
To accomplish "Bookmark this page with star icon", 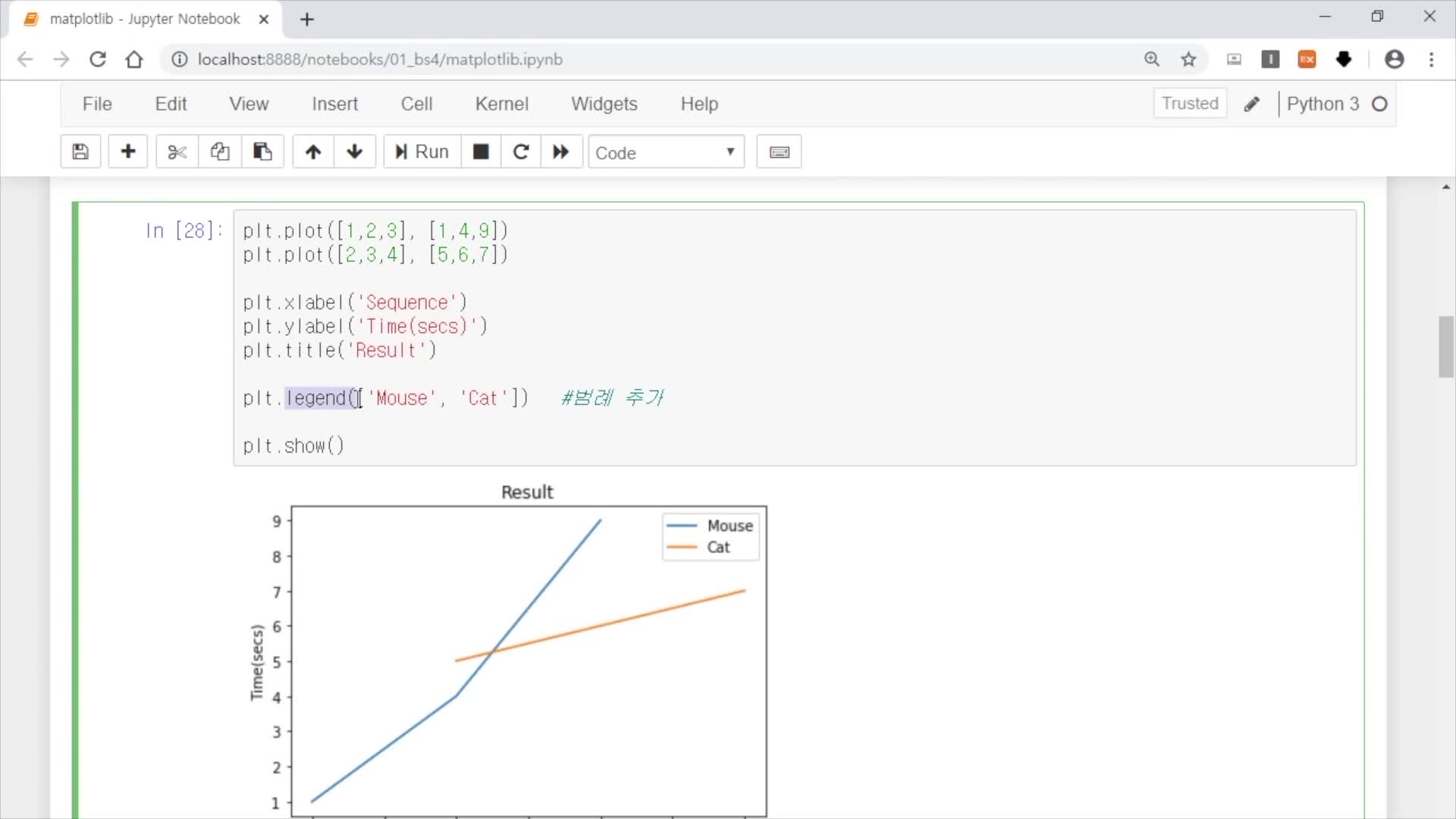I will pos(1188,59).
